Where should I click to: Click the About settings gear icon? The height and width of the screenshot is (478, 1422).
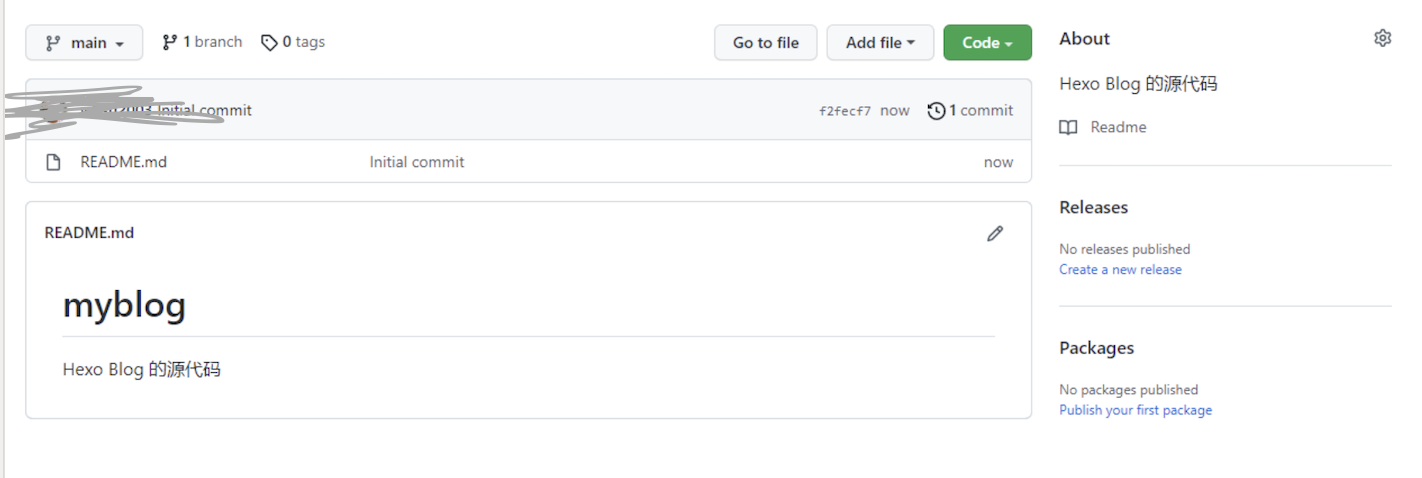1382,38
